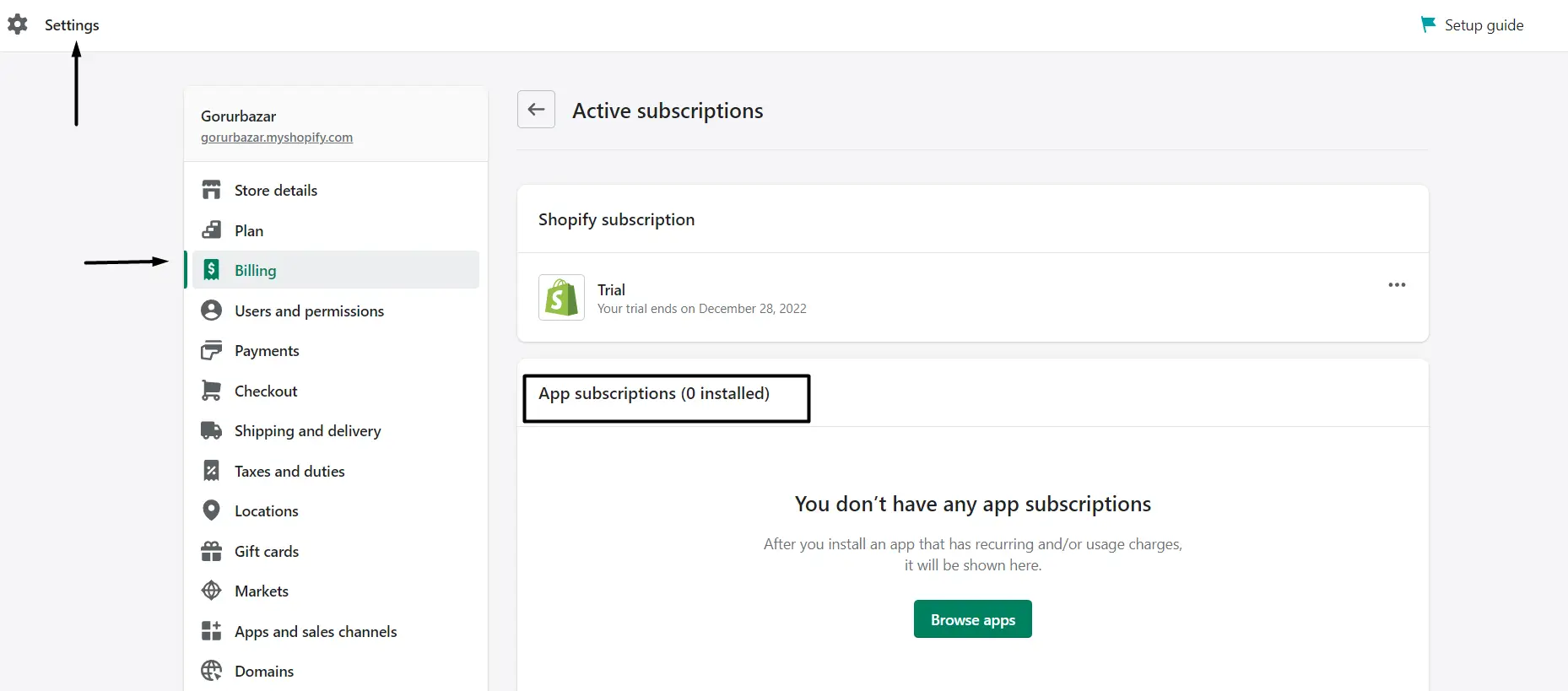Open the Setup guide link
The width and height of the screenshot is (1568, 691).
1473,24
